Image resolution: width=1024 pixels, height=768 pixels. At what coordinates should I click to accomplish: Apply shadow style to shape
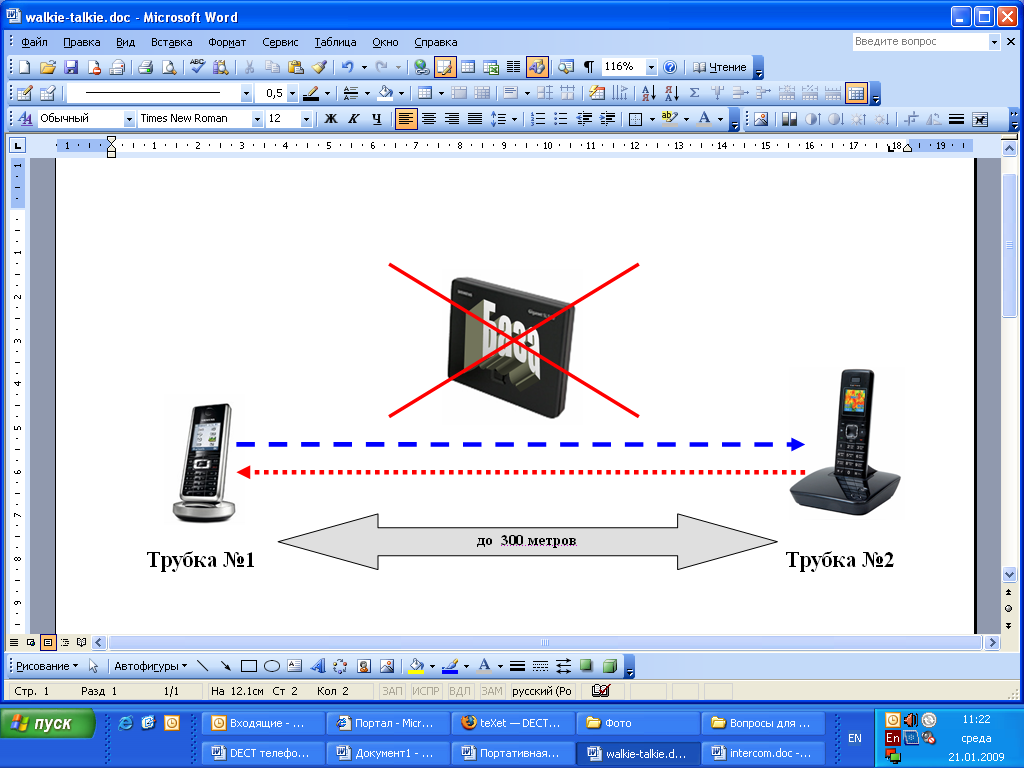(x=586, y=666)
